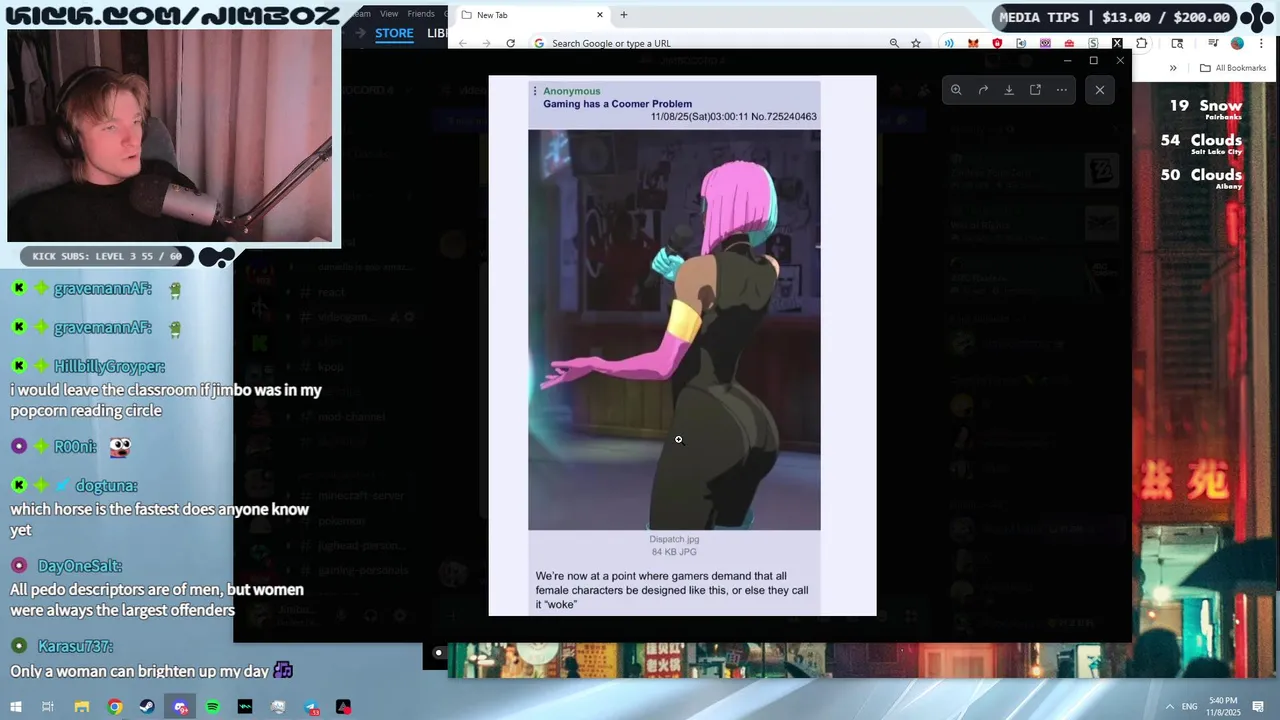Click chat username R00ni
This screenshot has height=720, width=1280.
pyautogui.click(x=76, y=446)
